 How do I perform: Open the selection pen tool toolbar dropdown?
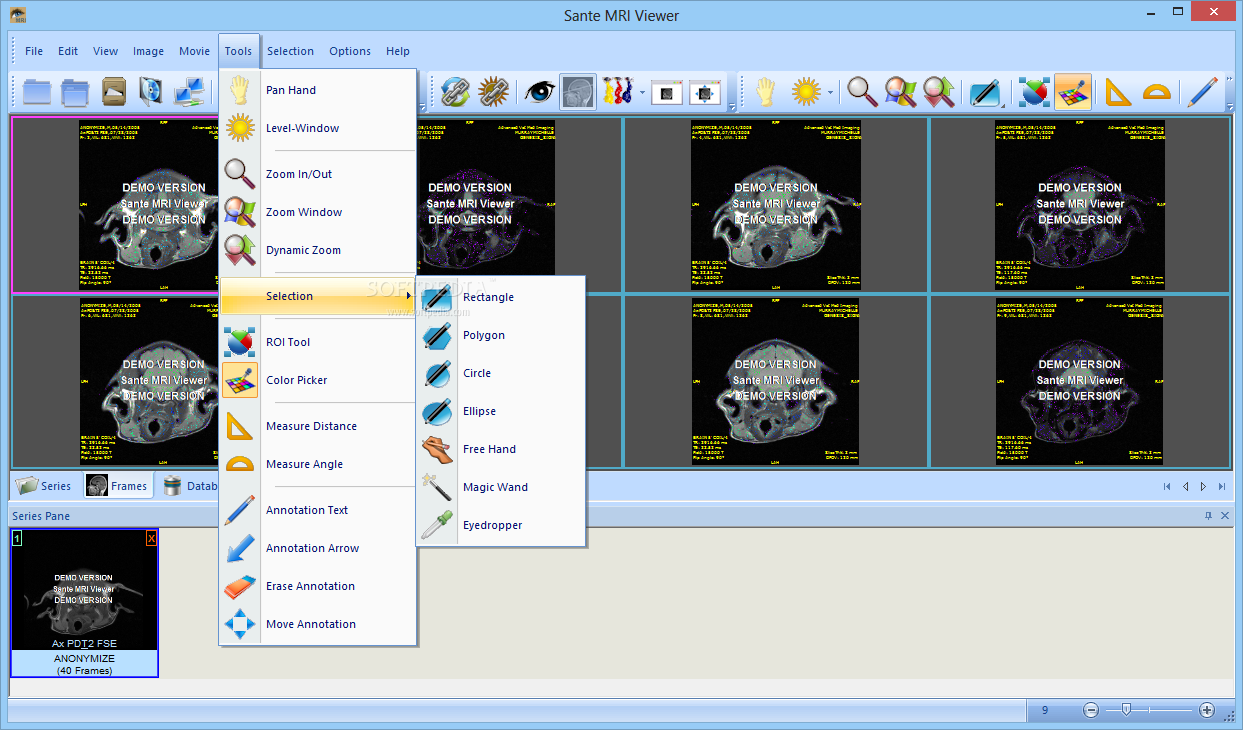(986, 92)
